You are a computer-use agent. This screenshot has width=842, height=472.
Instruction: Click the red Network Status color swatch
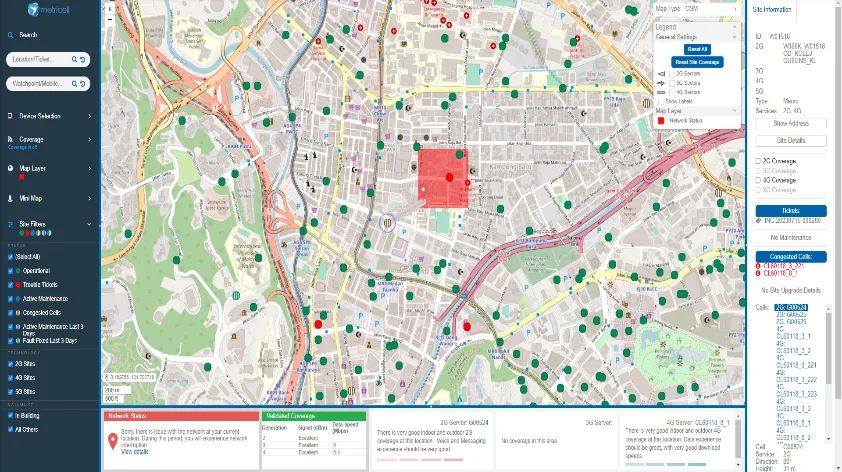coord(661,121)
